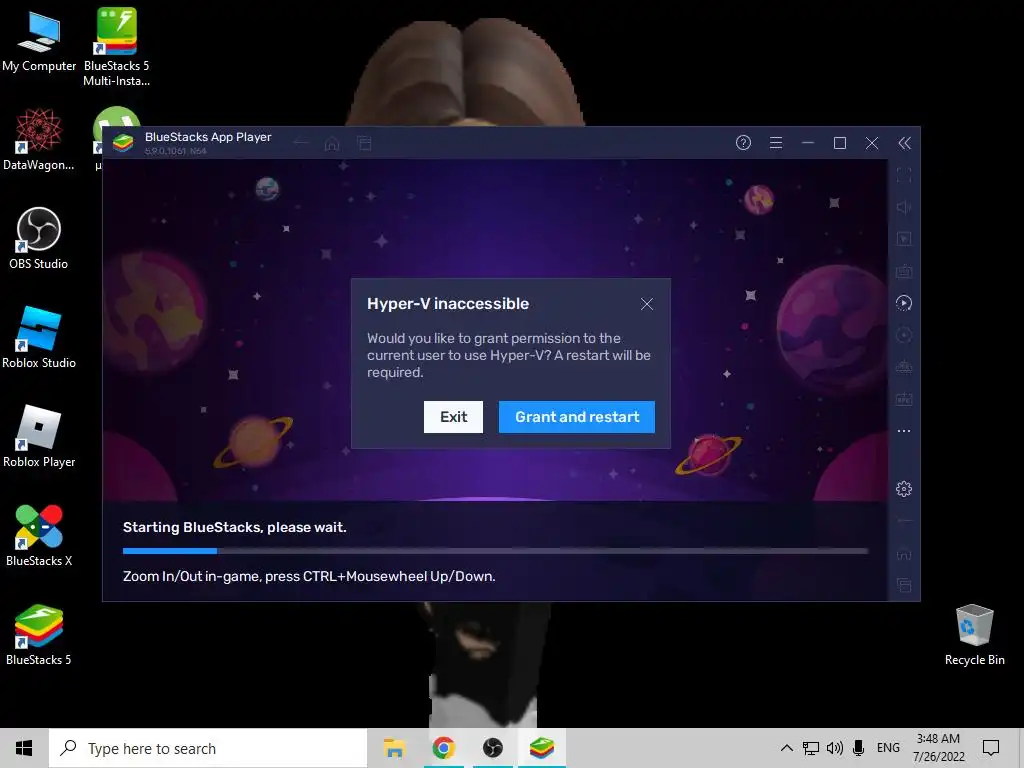Select BlueStacks 5 desktop icon

click(39, 635)
